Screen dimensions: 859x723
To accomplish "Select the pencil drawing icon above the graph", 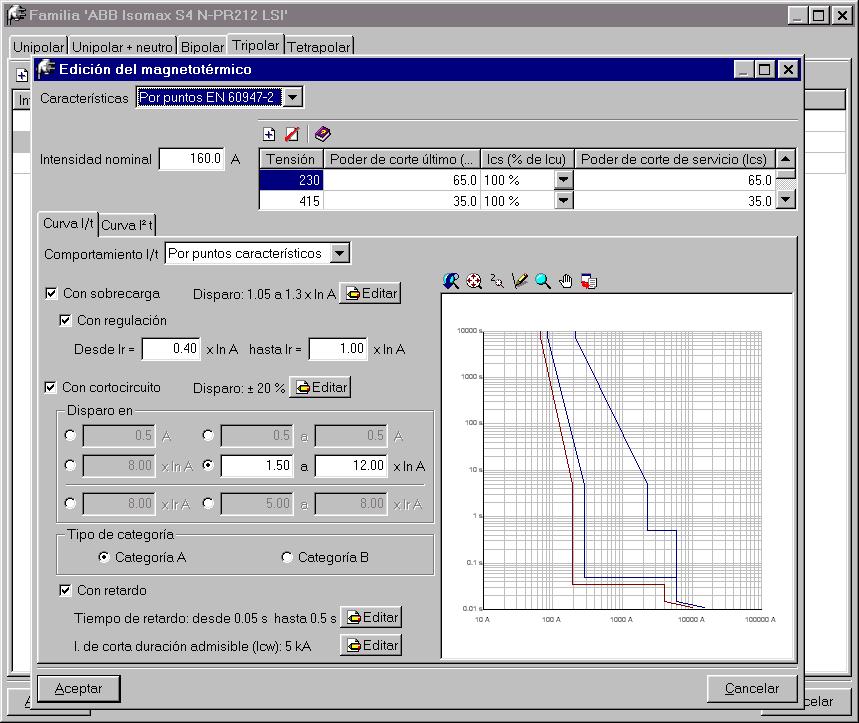I will point(519,281).
